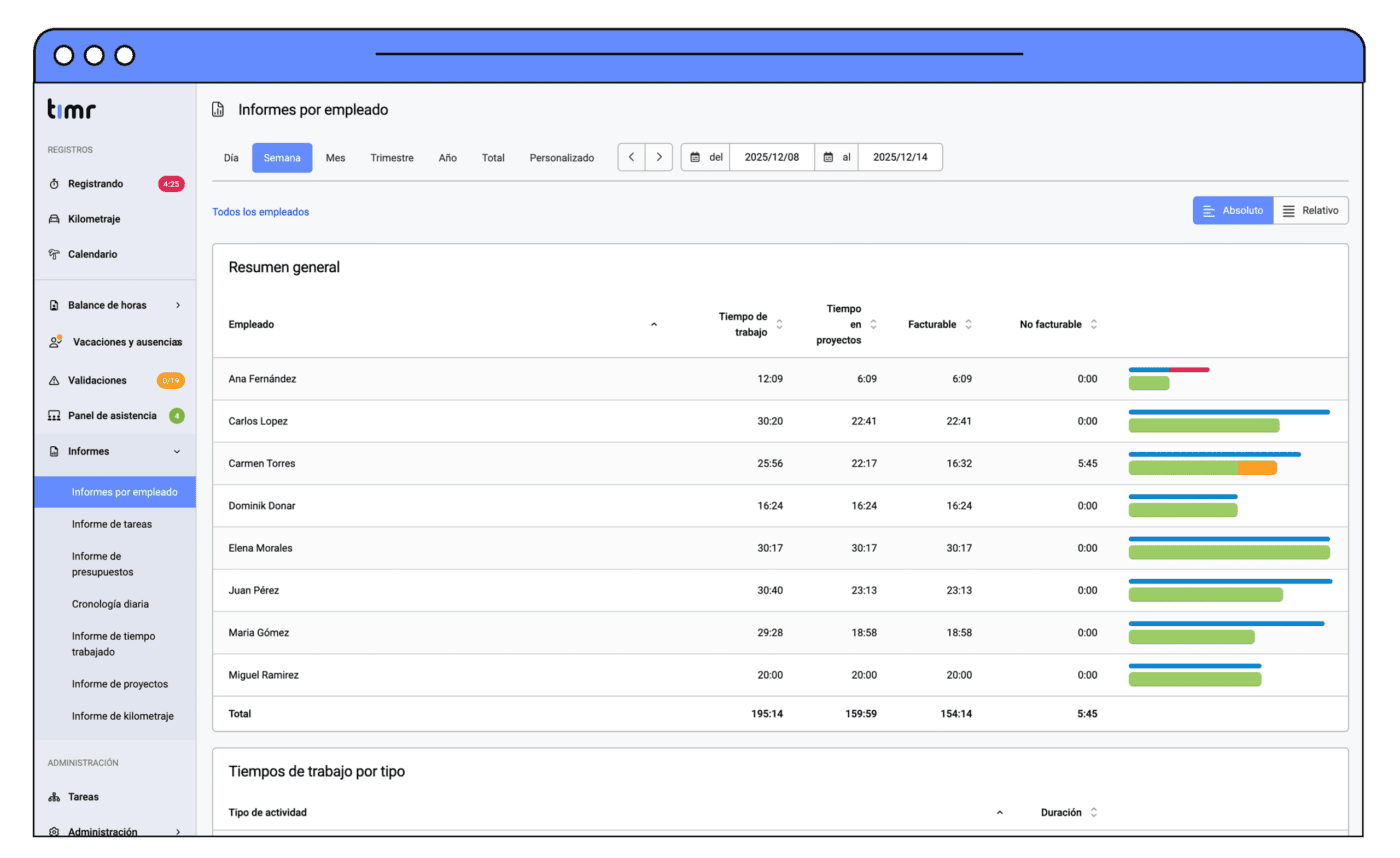Viewport: 1400px width, 858px height.
Task: Open Informe de proyectos report
Action: (119, 684)
